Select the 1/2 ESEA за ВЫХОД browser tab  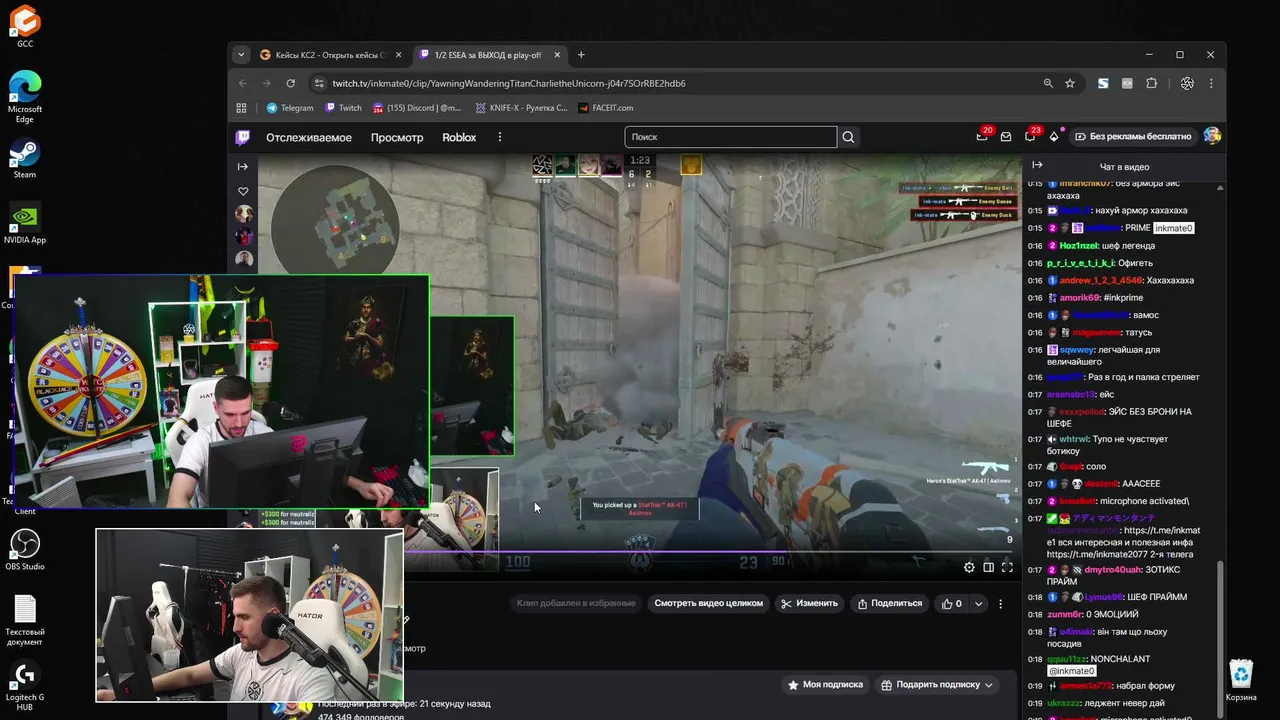(x=488, y=55)
